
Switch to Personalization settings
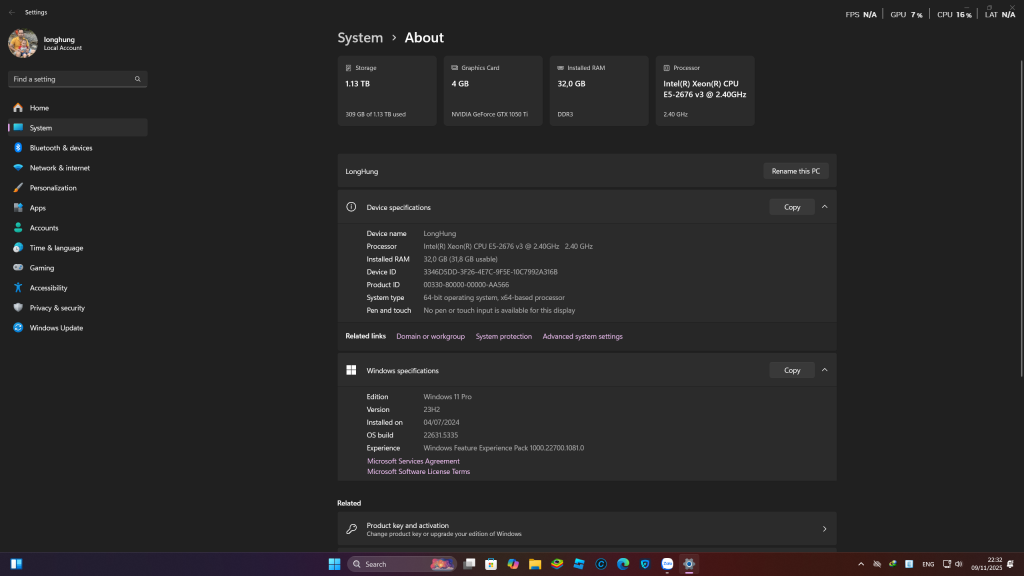tap(54, 187)
